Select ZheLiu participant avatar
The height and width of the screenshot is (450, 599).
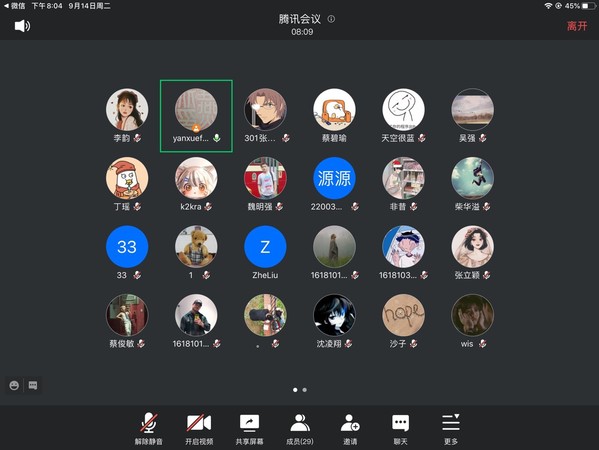[265, 246]
